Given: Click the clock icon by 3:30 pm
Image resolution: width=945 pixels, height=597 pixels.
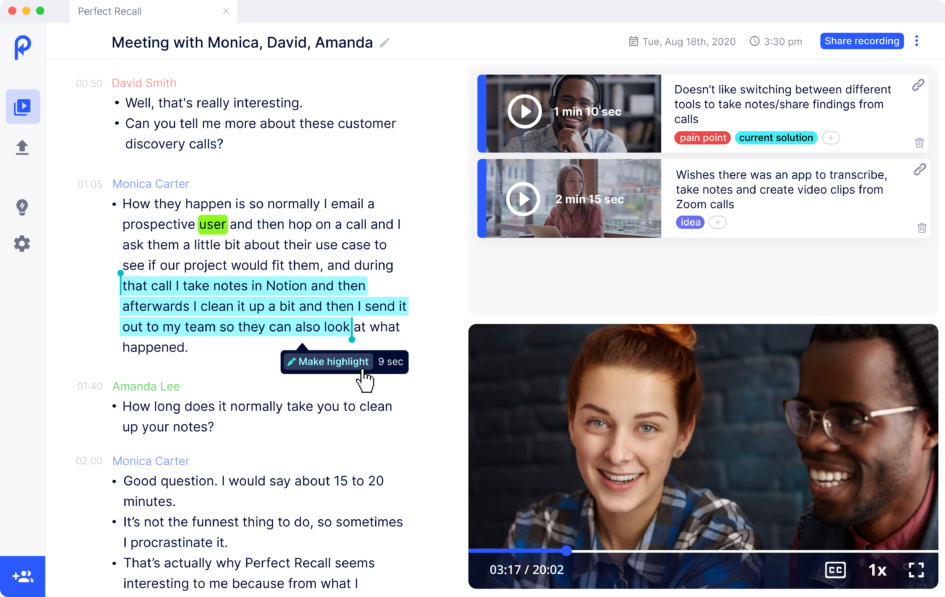Looking at the screenshot, I should (x=755, y=42).
